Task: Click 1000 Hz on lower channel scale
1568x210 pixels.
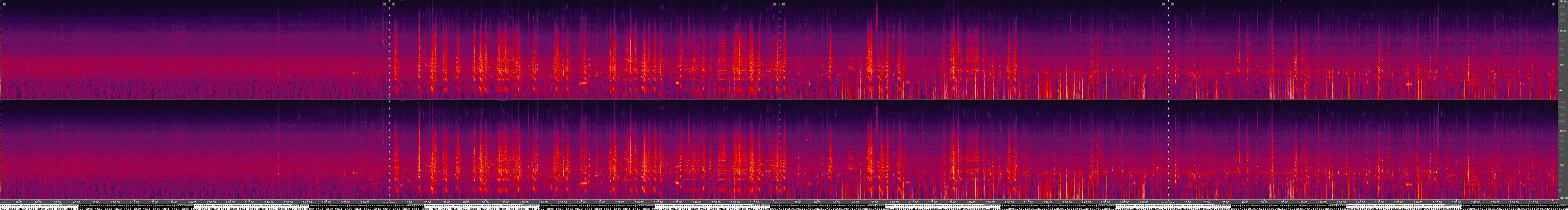Action: tap(1562, 131)
